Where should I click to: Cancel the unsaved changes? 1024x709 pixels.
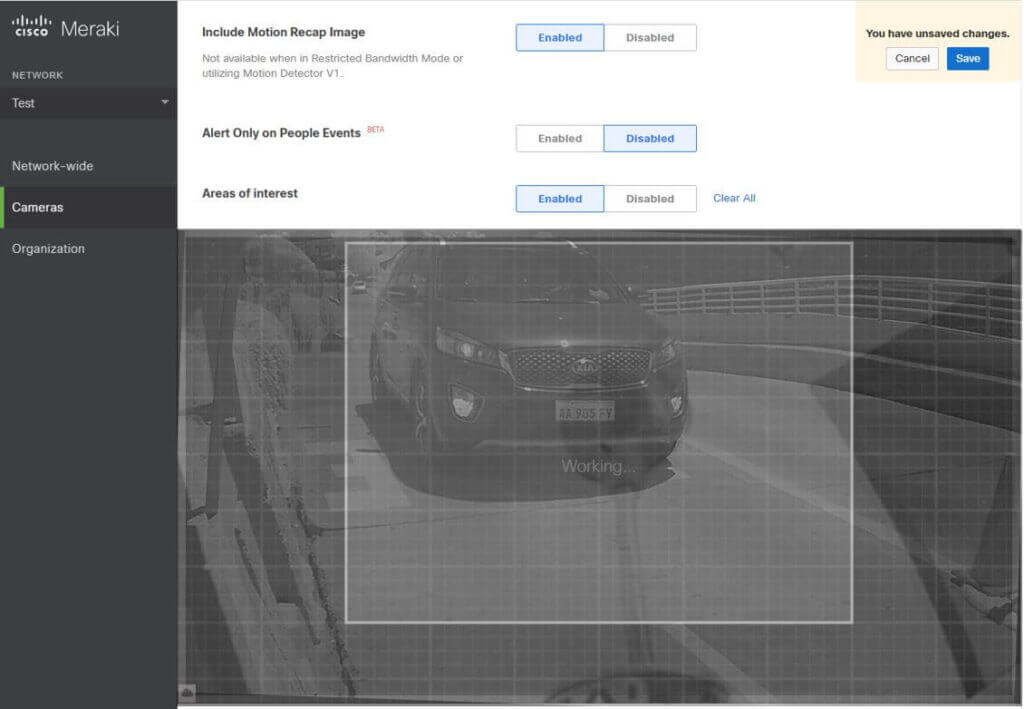[x=912, y=58]
